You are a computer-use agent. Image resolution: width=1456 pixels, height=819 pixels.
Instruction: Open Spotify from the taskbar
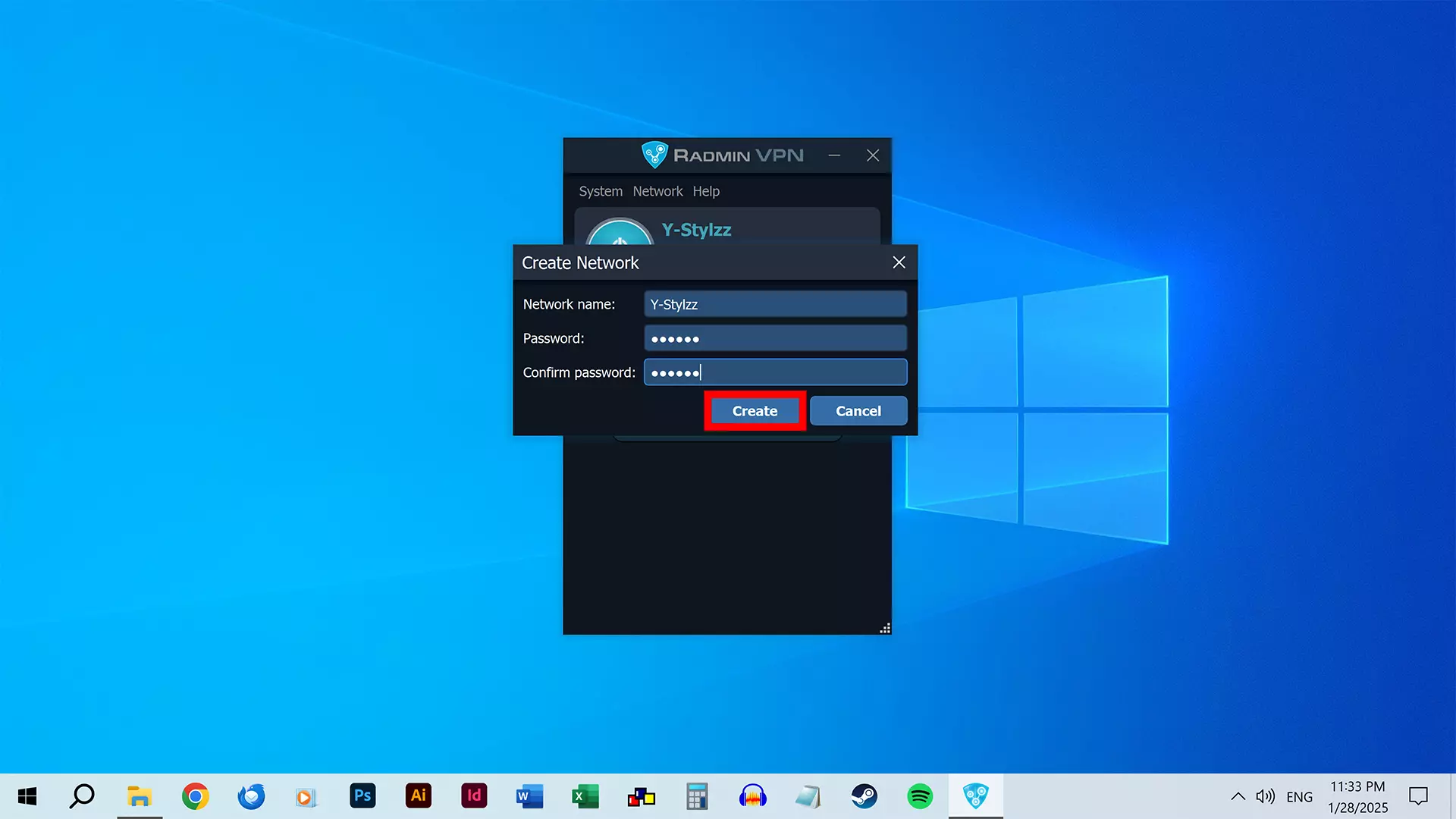[x=920, y=796]
